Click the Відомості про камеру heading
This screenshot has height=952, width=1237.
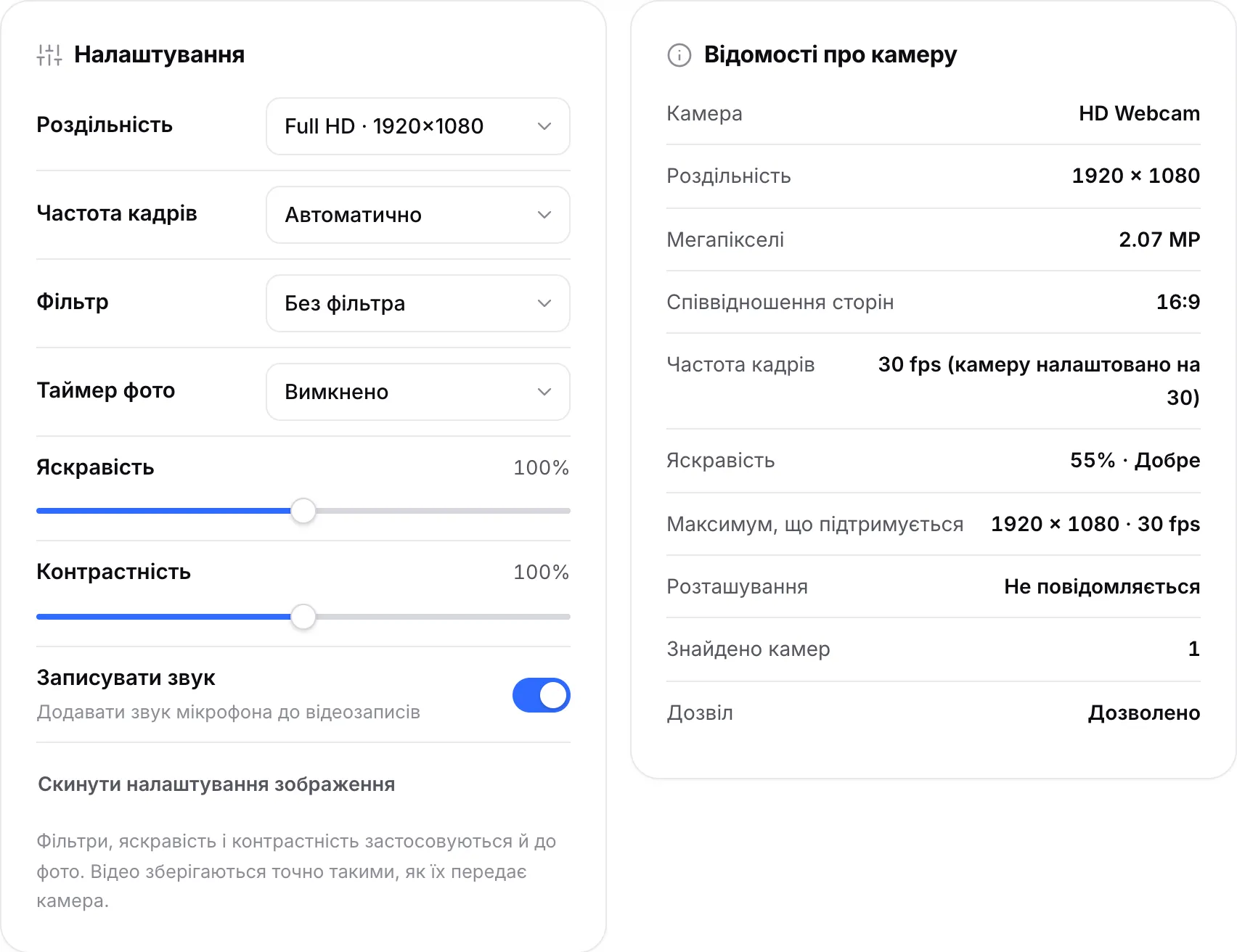tap(830, 55)
